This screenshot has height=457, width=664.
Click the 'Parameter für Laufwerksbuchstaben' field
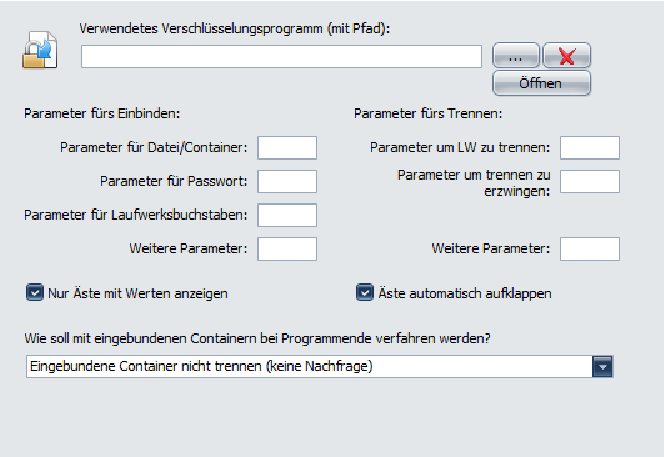[287, 215]
